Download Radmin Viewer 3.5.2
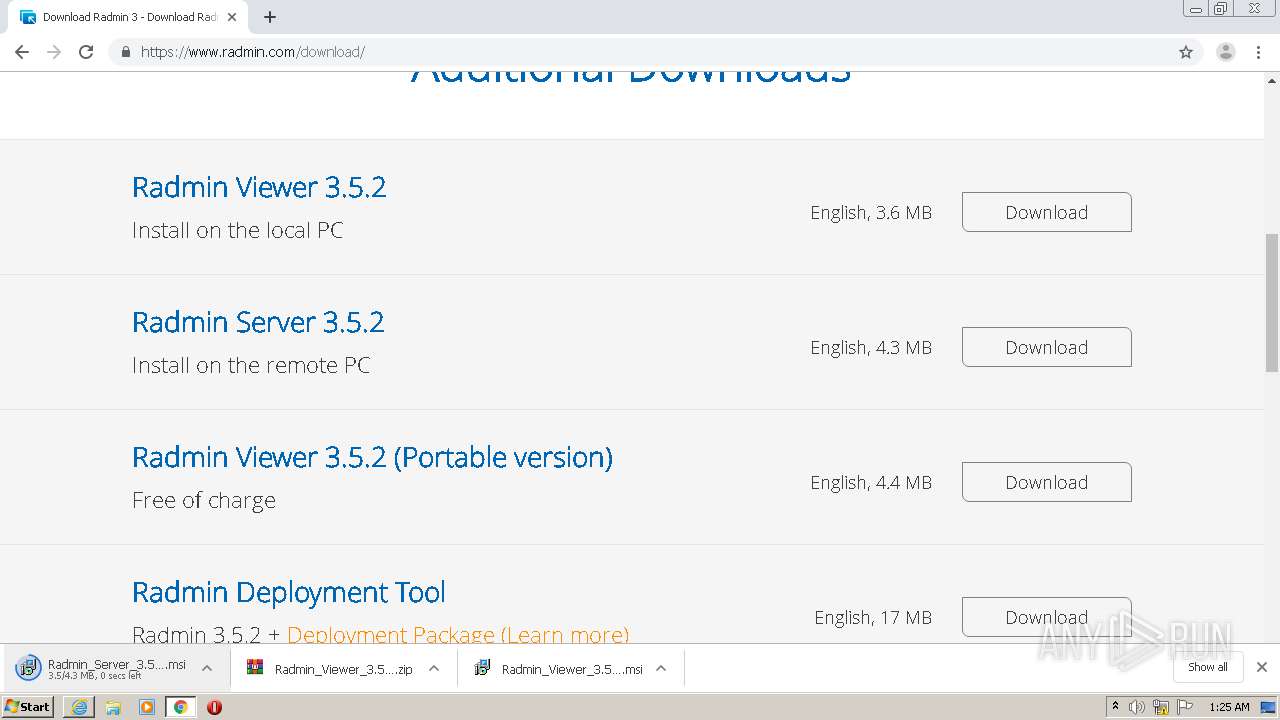 [x=1046, y=212]
